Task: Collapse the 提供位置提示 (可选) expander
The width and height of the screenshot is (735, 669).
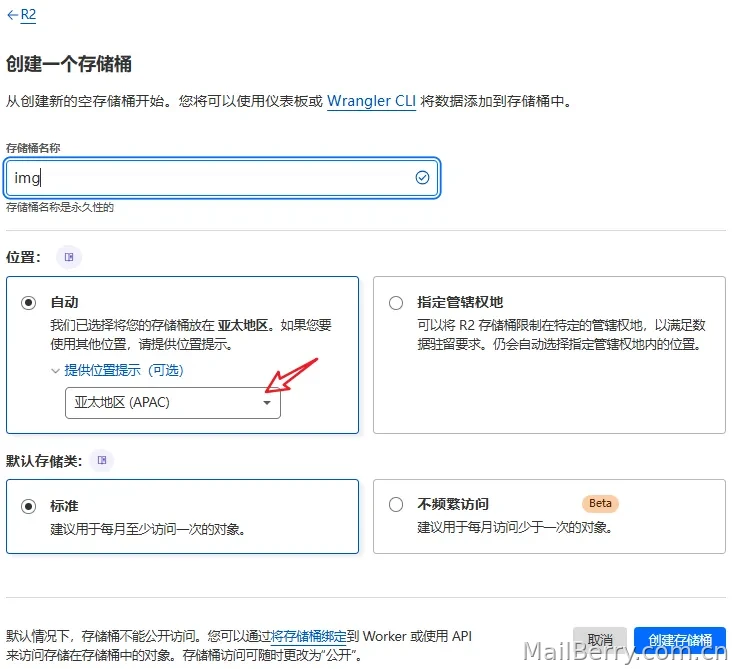Action: tap(117, 371)
